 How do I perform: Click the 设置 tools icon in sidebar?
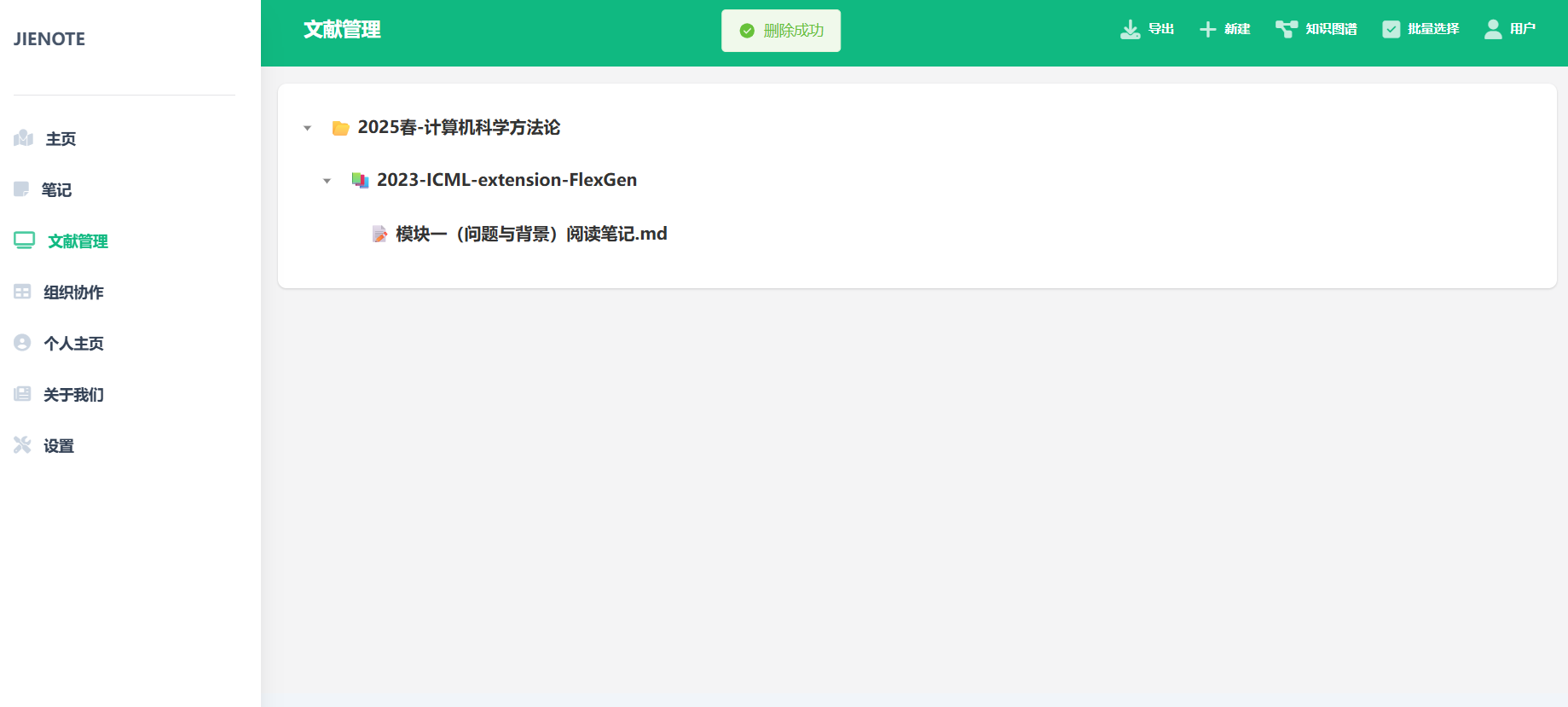22,445
